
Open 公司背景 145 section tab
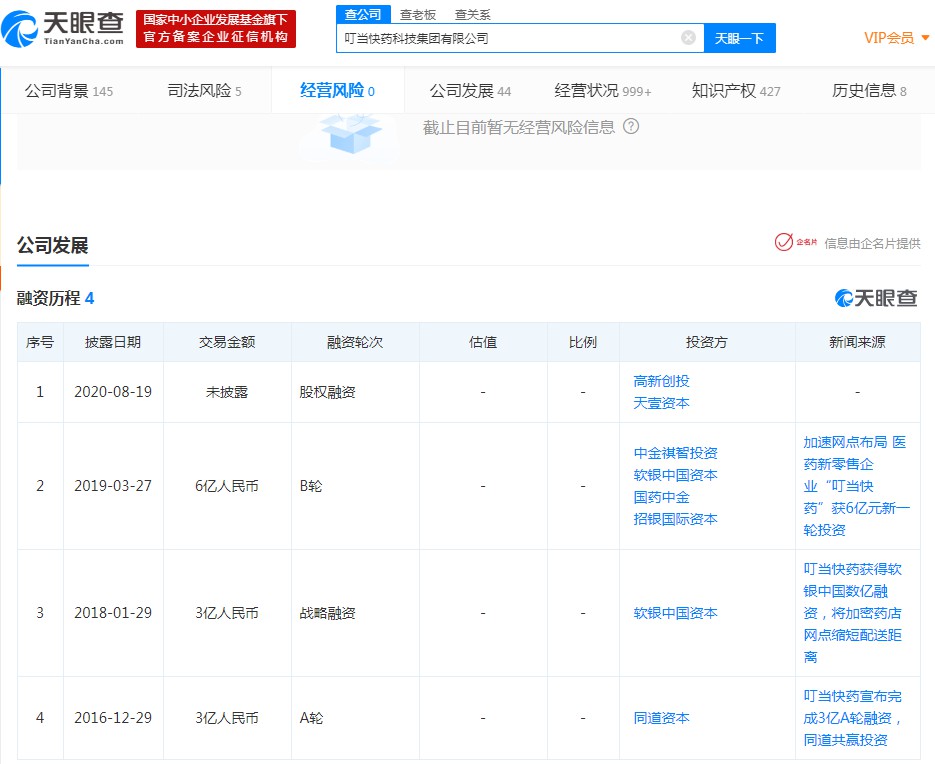click(69, 91)
